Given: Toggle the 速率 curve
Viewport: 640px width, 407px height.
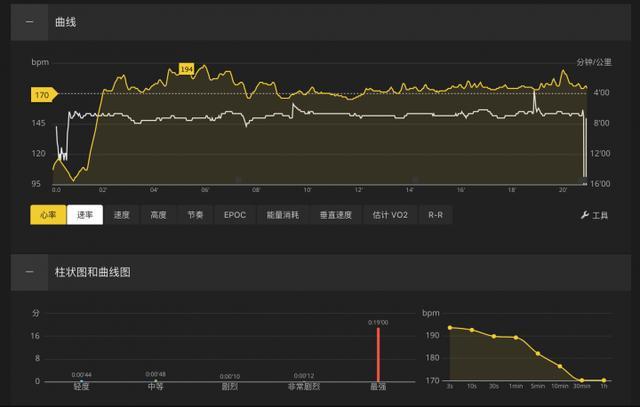Looking at the screenshot, I should 85,215.
